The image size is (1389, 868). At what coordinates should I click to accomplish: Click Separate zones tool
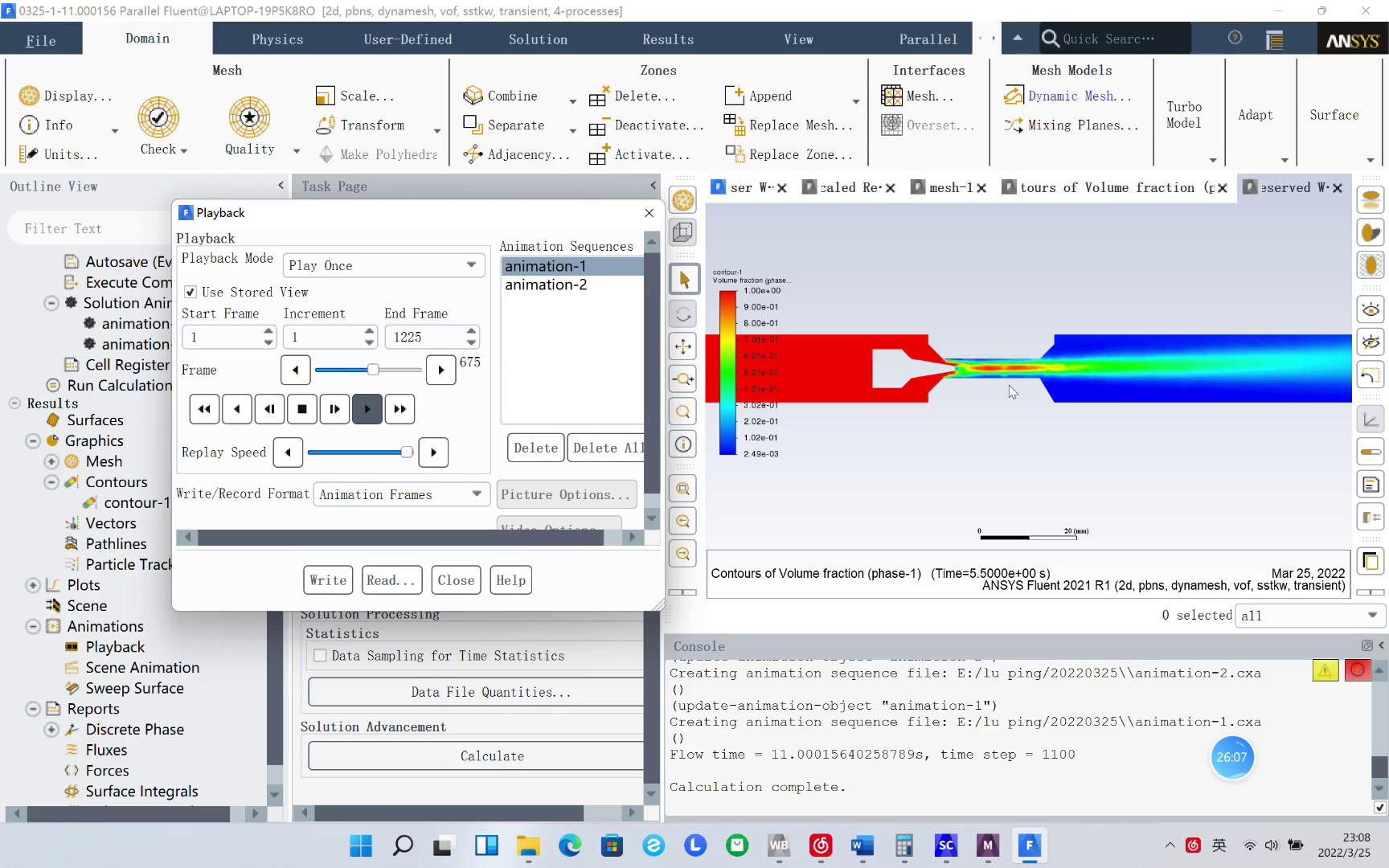(505, 125)
